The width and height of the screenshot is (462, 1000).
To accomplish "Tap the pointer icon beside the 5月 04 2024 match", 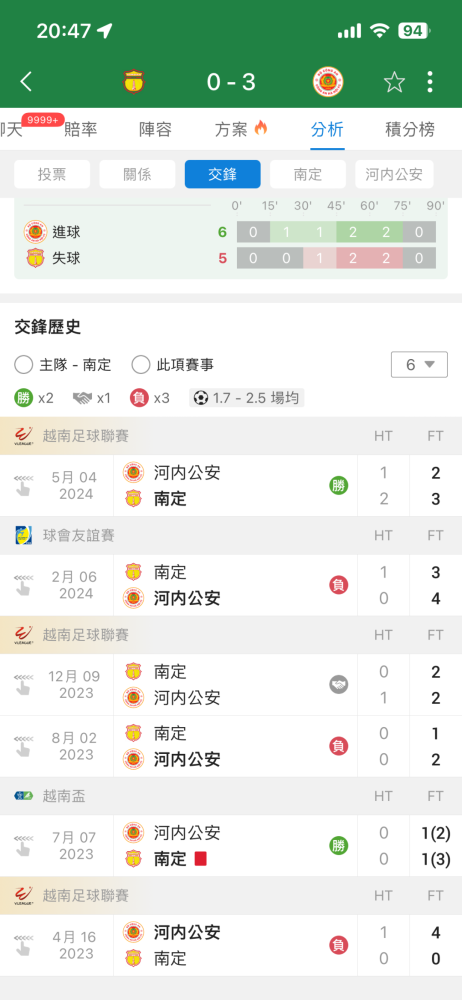I will click(23, 485).
